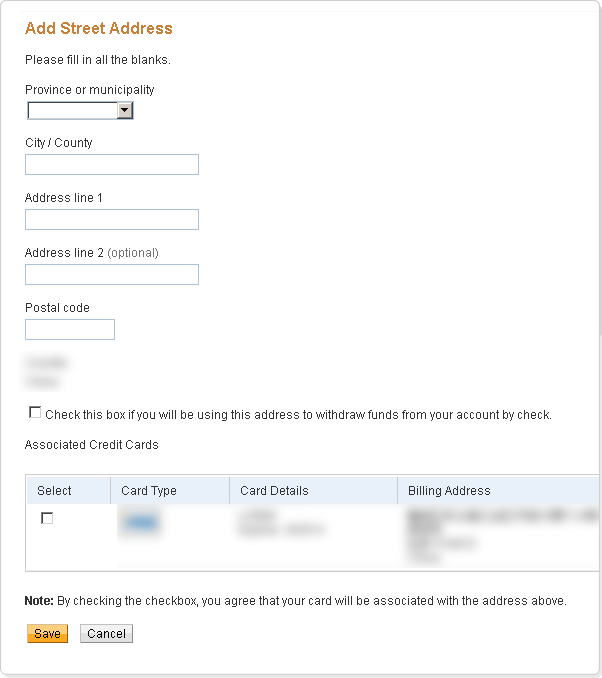The width and height of the screenshot is (602, 678).
Task: Click the City / County input field
Action: tap(112, 165)
